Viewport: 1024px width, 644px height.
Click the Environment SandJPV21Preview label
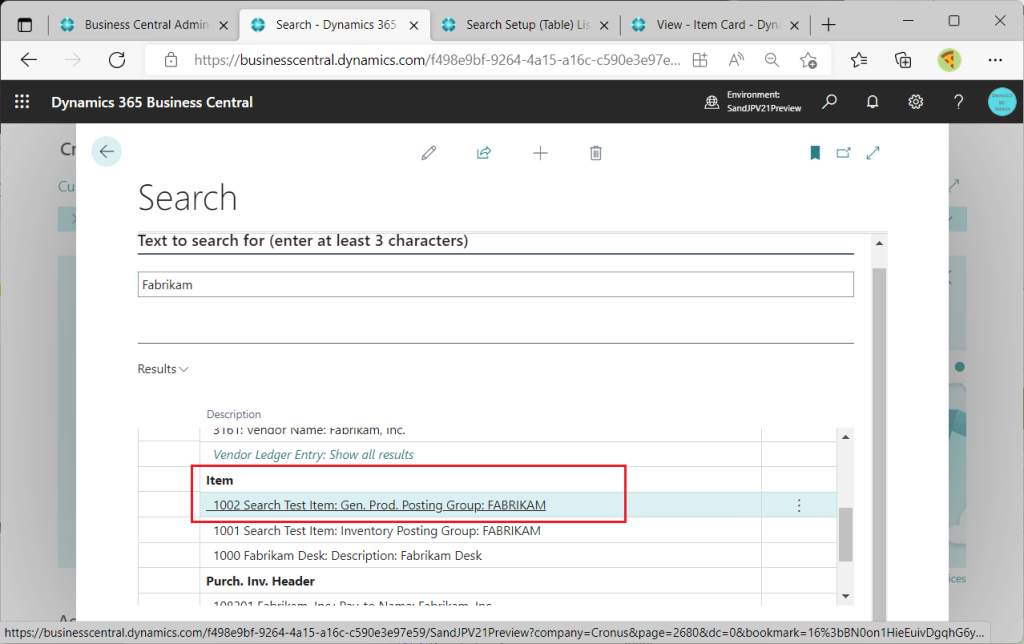tap(764, 102)
